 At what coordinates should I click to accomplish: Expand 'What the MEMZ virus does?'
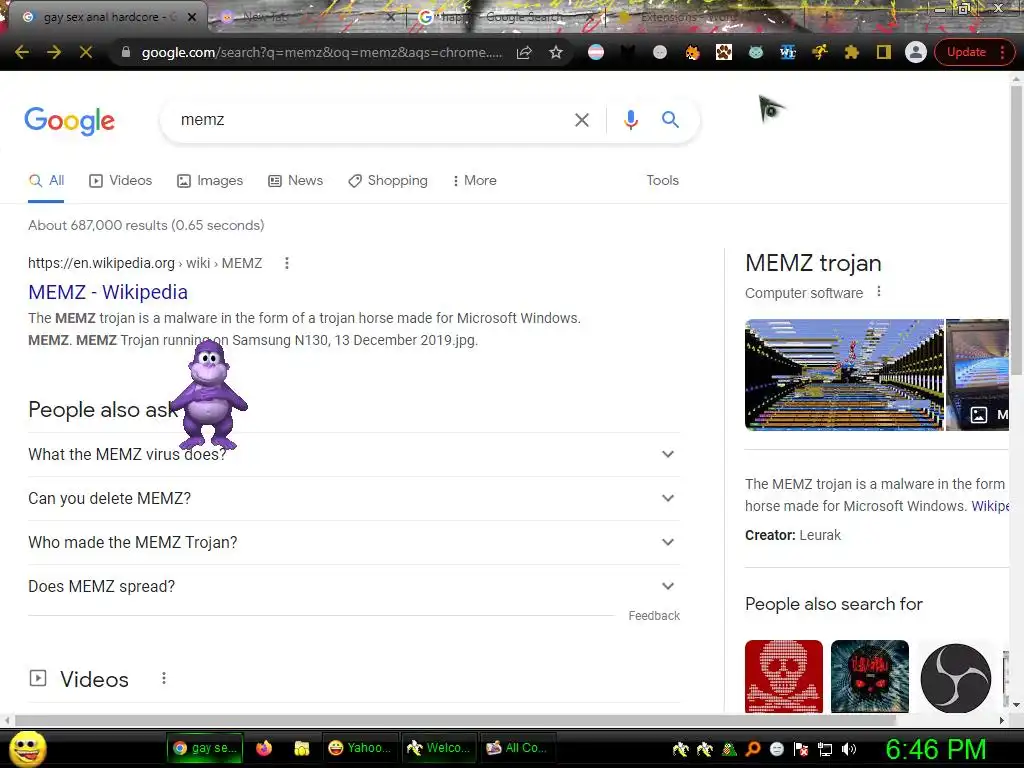pos(354,455)
